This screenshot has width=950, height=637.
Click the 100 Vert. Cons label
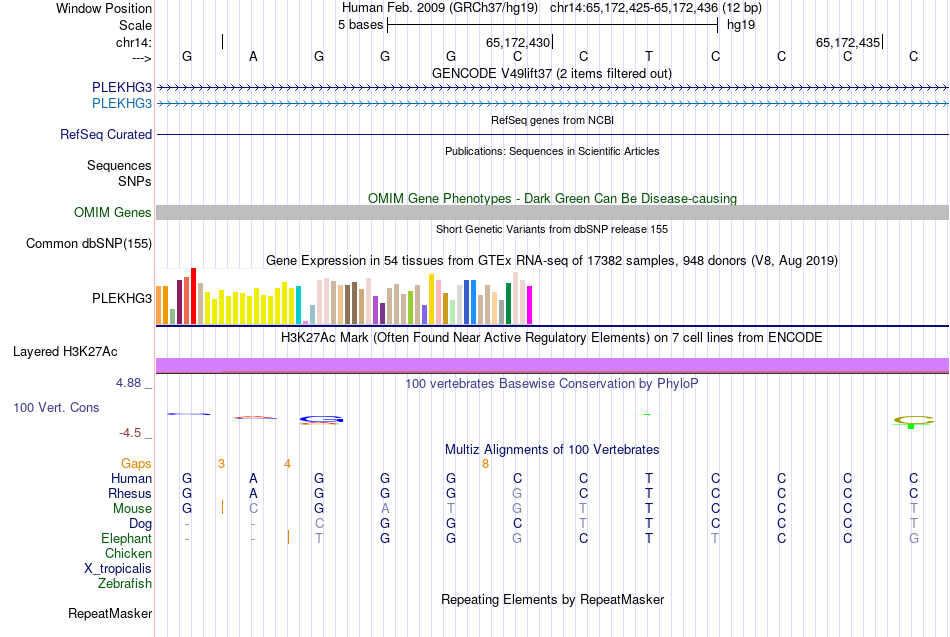[56, 407]
